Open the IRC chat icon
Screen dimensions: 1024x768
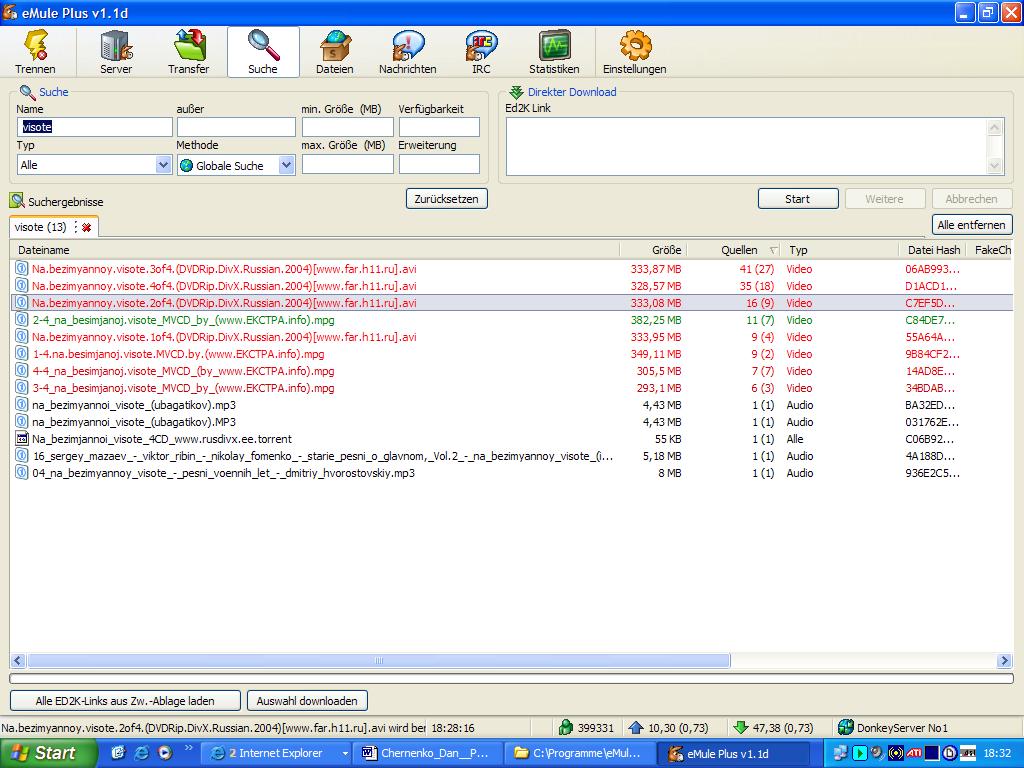481,52
